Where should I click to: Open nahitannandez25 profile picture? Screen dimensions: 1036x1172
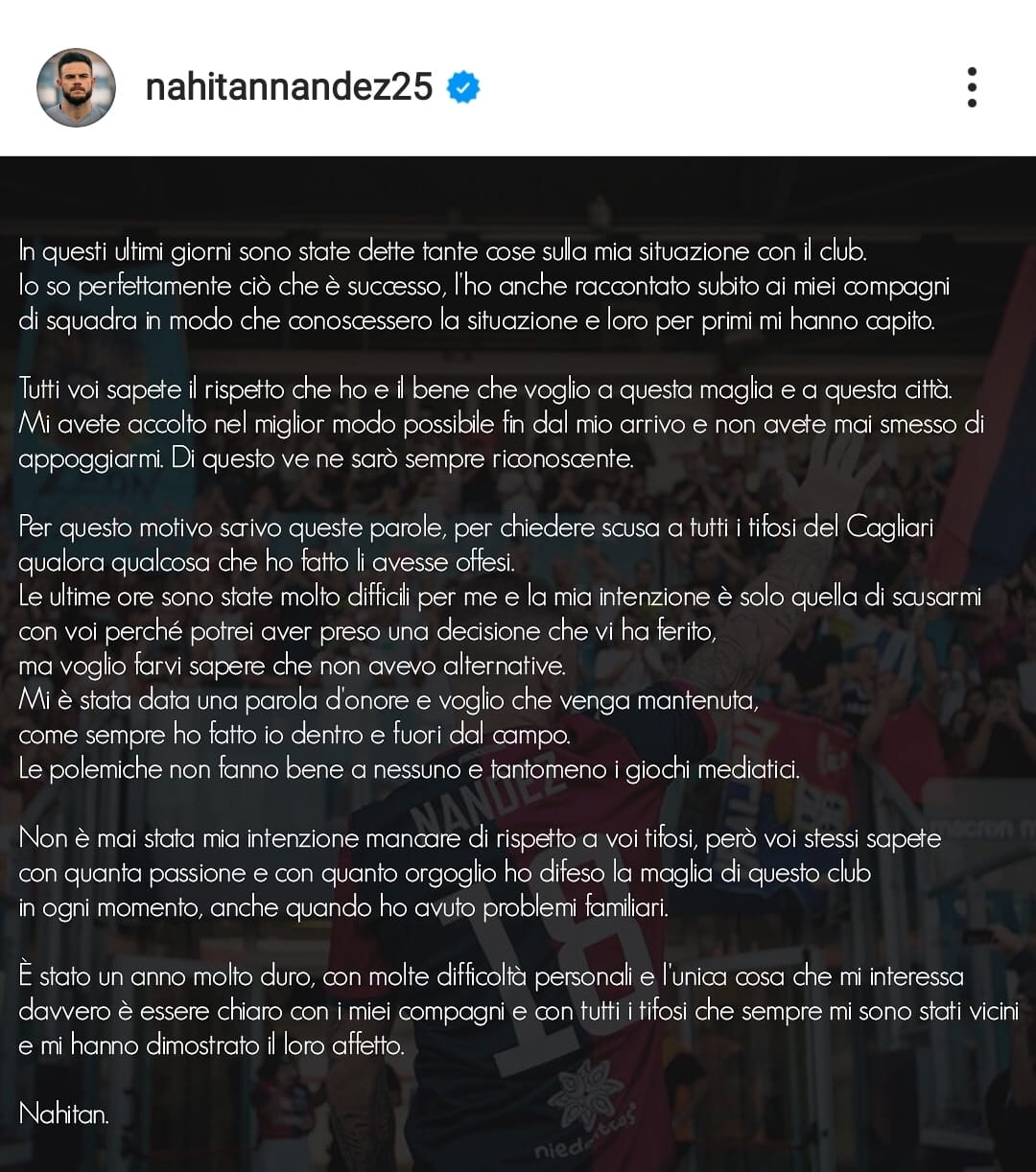pyautogui.click(x=76, y=87)
